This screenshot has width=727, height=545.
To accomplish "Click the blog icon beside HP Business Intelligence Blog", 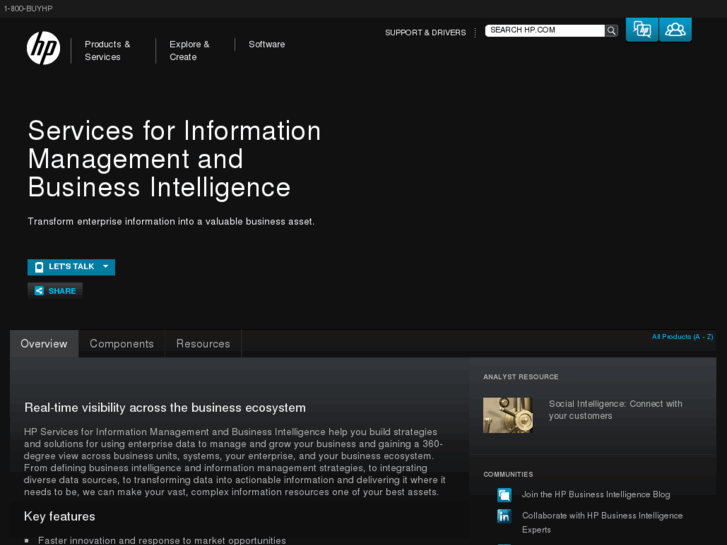I will (x=504, y=495).
